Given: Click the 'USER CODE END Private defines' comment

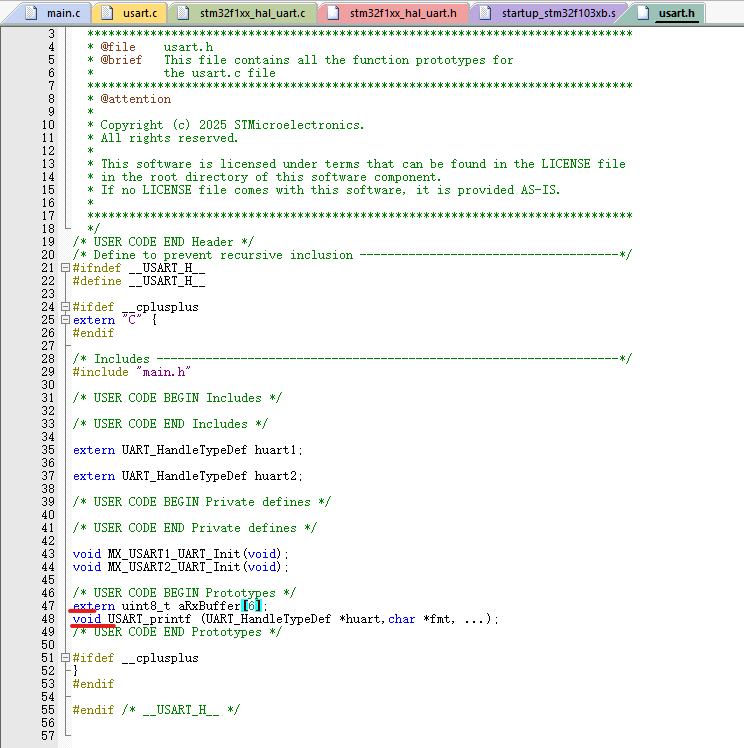Looking at the screenshot, I should tap(195, 528).
